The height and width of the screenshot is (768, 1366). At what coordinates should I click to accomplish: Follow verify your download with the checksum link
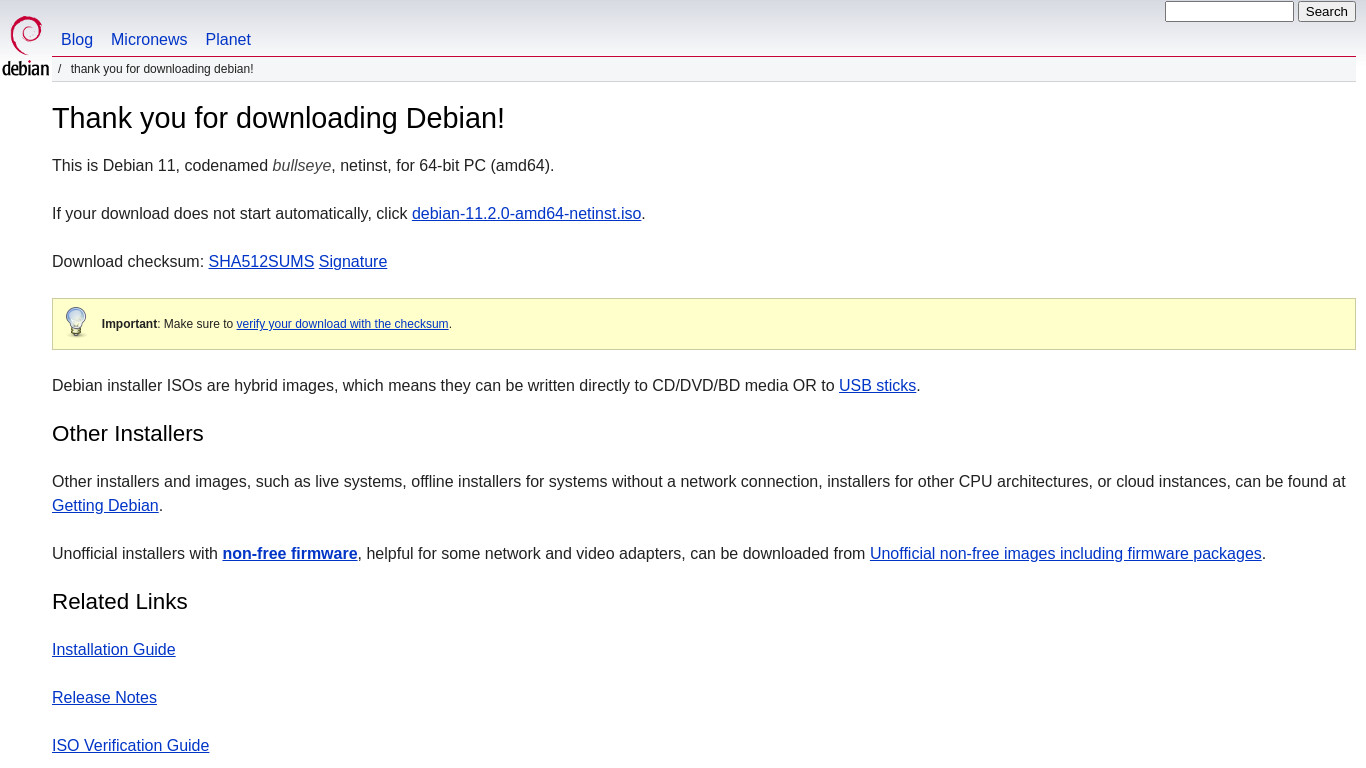click(342, 324)
